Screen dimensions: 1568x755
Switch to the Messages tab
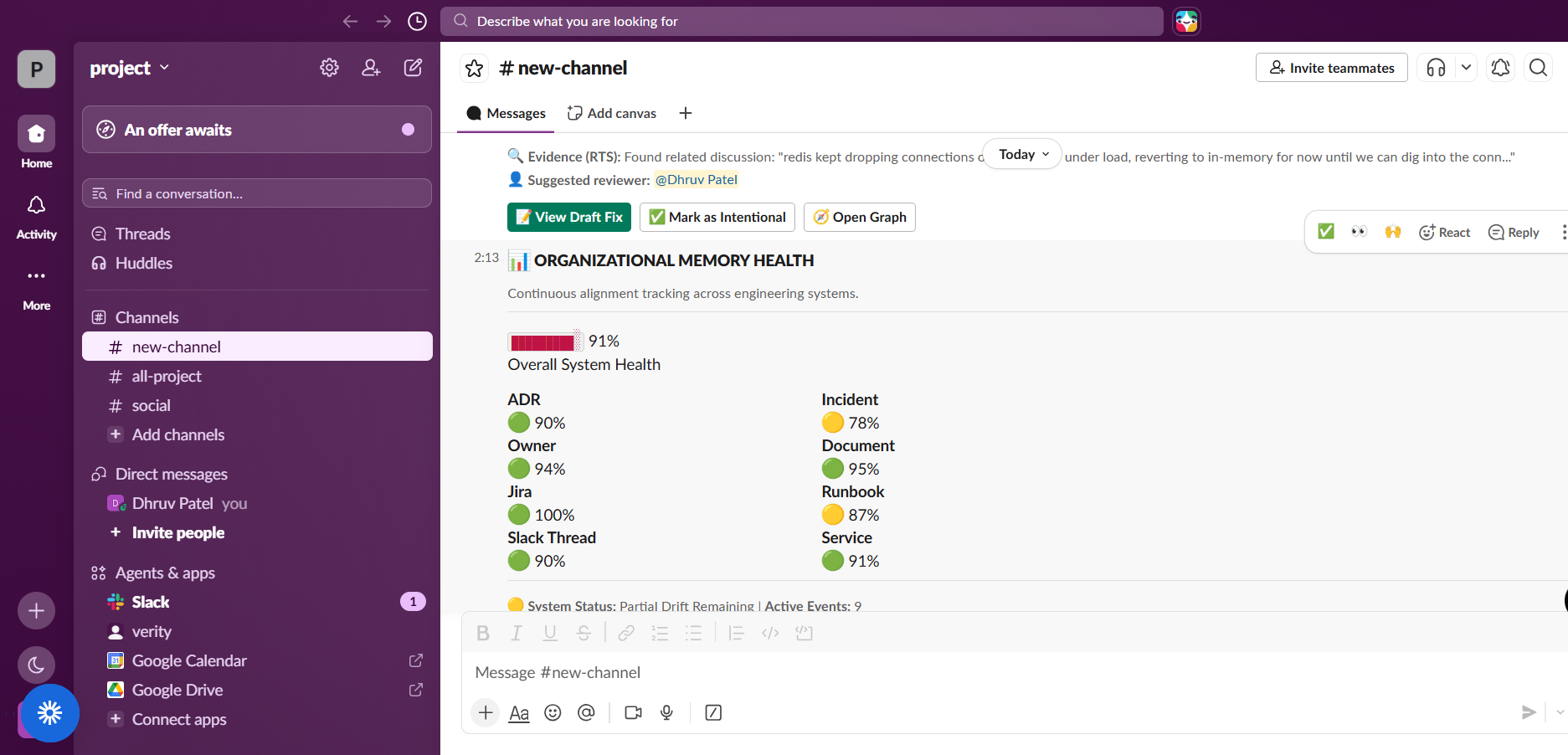pos(506,113)
